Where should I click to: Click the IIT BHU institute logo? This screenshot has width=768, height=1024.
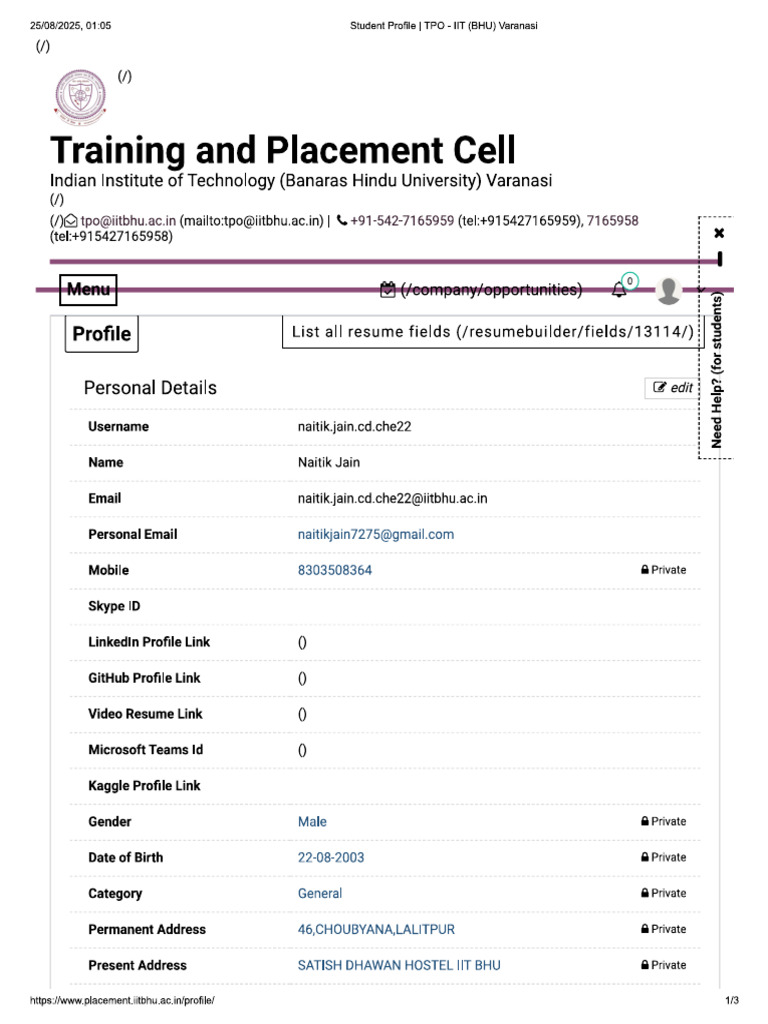[80, 97]
